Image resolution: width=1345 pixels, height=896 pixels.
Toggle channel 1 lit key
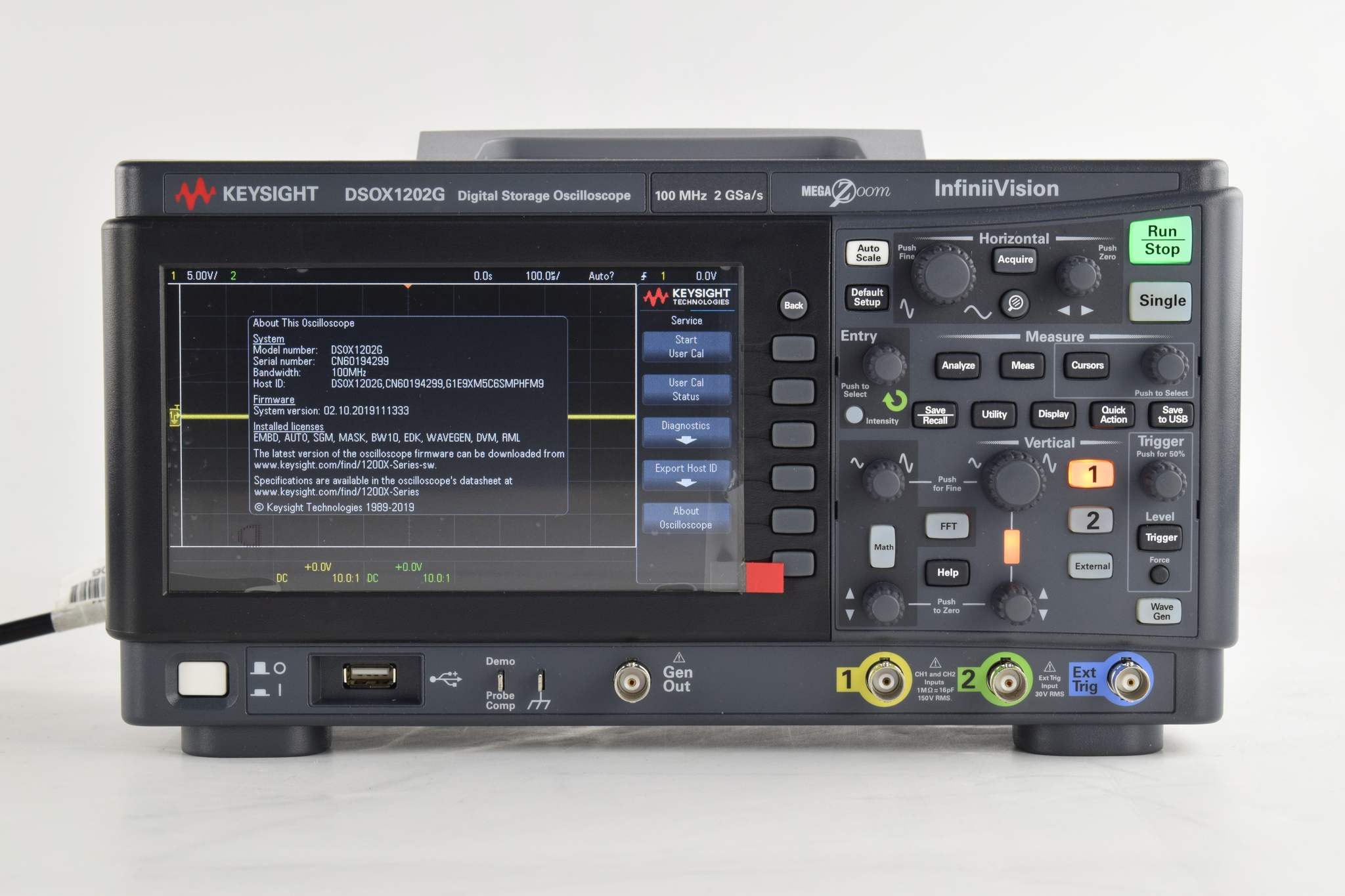[x=1091, y=474]
